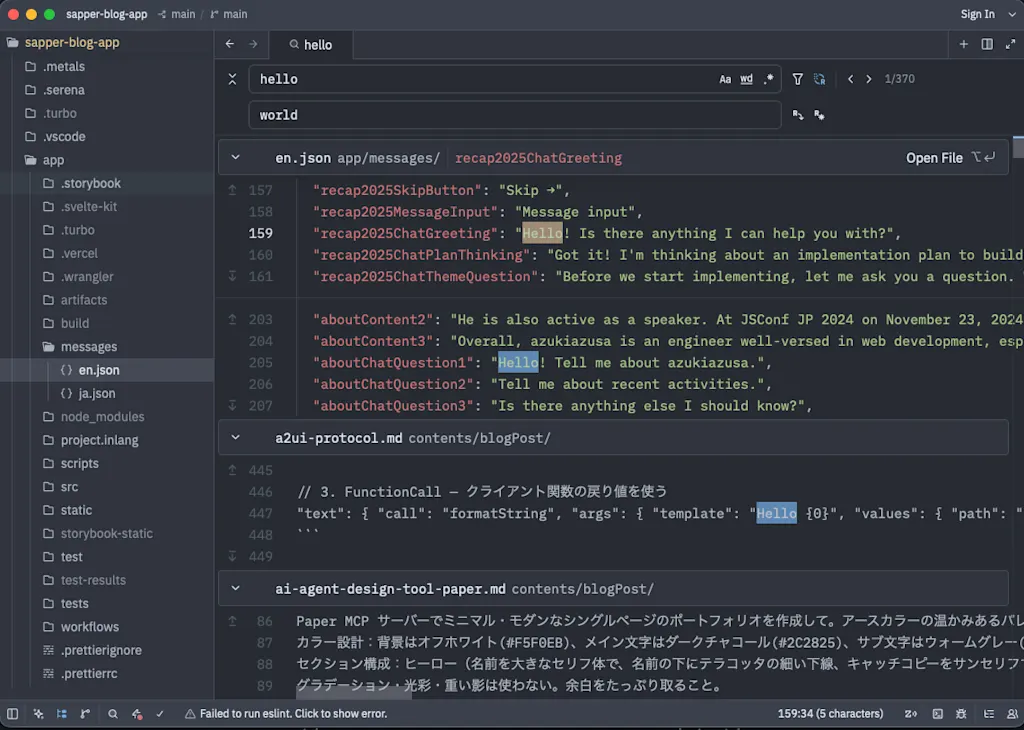Open the Sign In dropdown chevron
1024x730 pixels.
coord(1012,14)
